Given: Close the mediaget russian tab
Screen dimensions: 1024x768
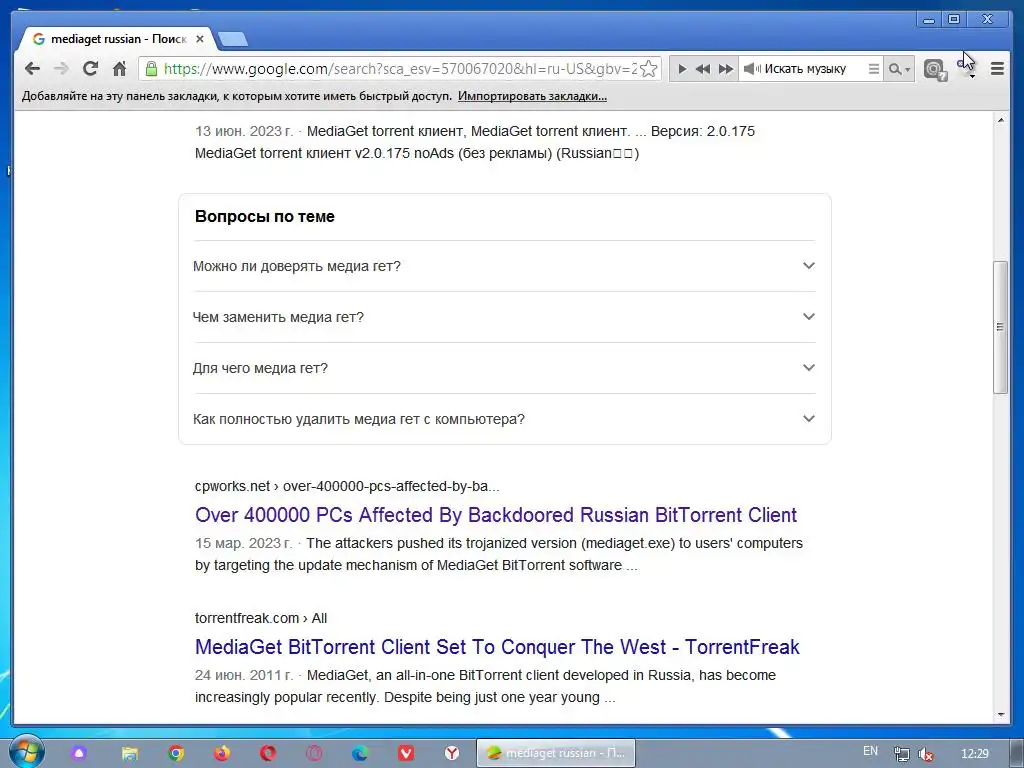Looking at the screenshot, I should click(200, 39).
